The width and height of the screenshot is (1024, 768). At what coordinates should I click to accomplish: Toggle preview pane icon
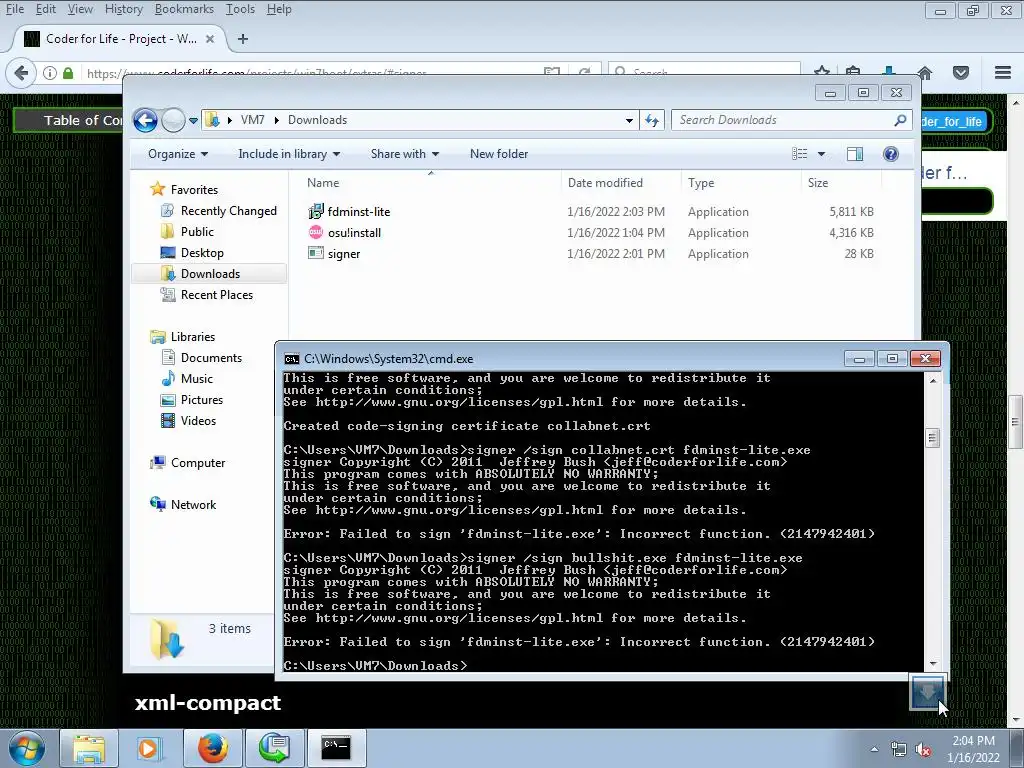[x=855, y=154]
